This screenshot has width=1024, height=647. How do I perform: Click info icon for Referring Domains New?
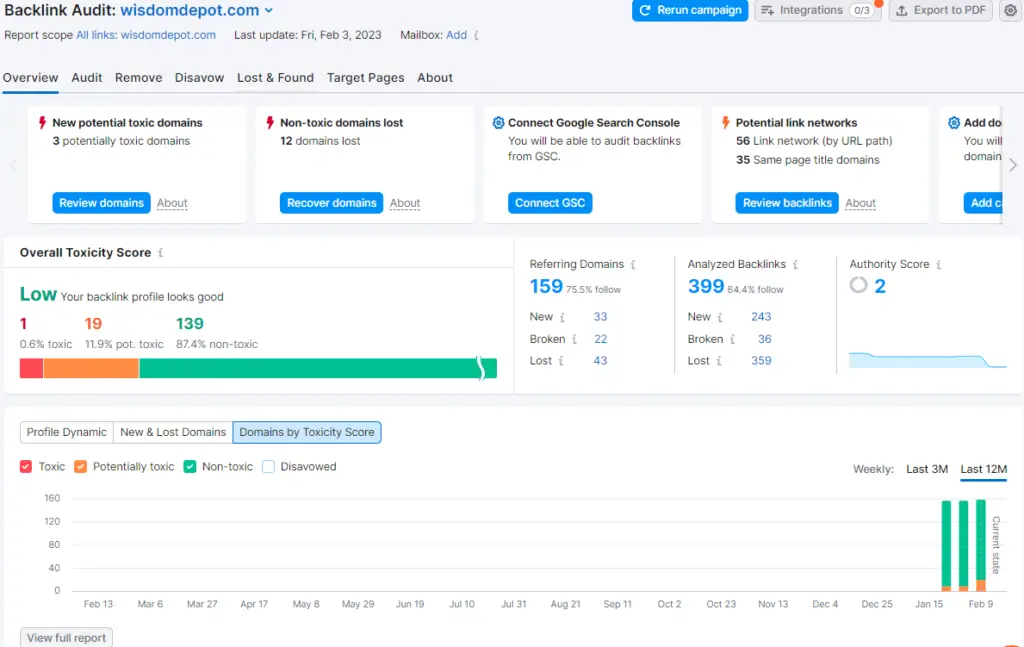point(562,317)
